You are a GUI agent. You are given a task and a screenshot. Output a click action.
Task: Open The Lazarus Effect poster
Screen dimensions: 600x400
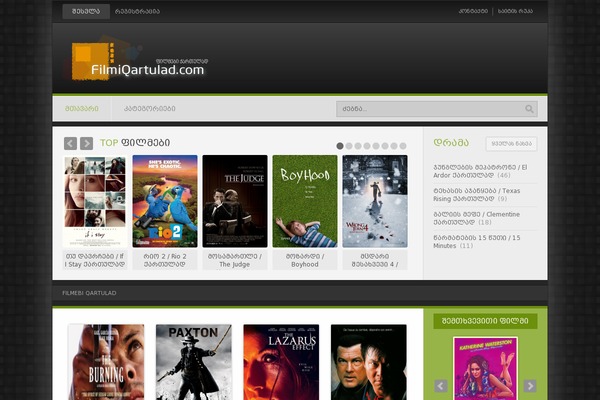click(x=281, y=362)
